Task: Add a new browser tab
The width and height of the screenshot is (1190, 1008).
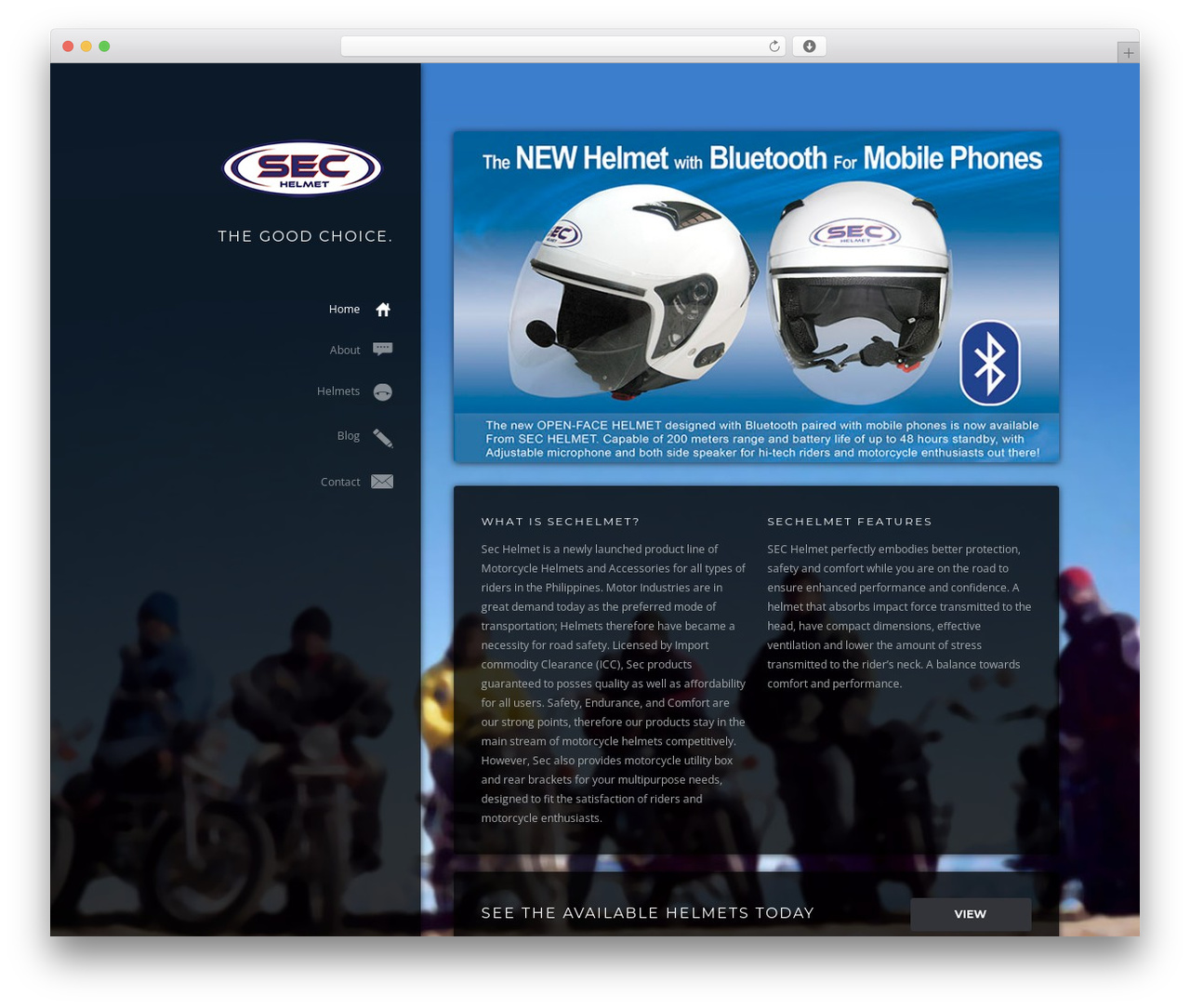Action: tap(1128, 53)
